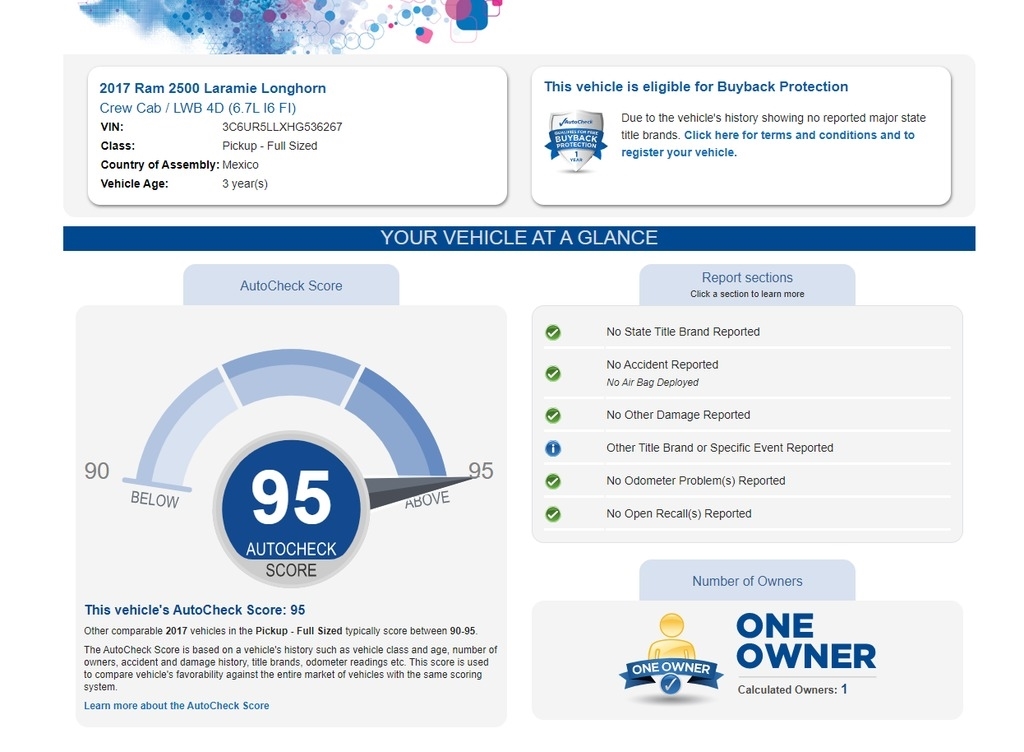The height and width of the screenshot is (752, 1024).
Task: Open Learn more about the AutoCheck Score
Action: [x=176, y=706]
